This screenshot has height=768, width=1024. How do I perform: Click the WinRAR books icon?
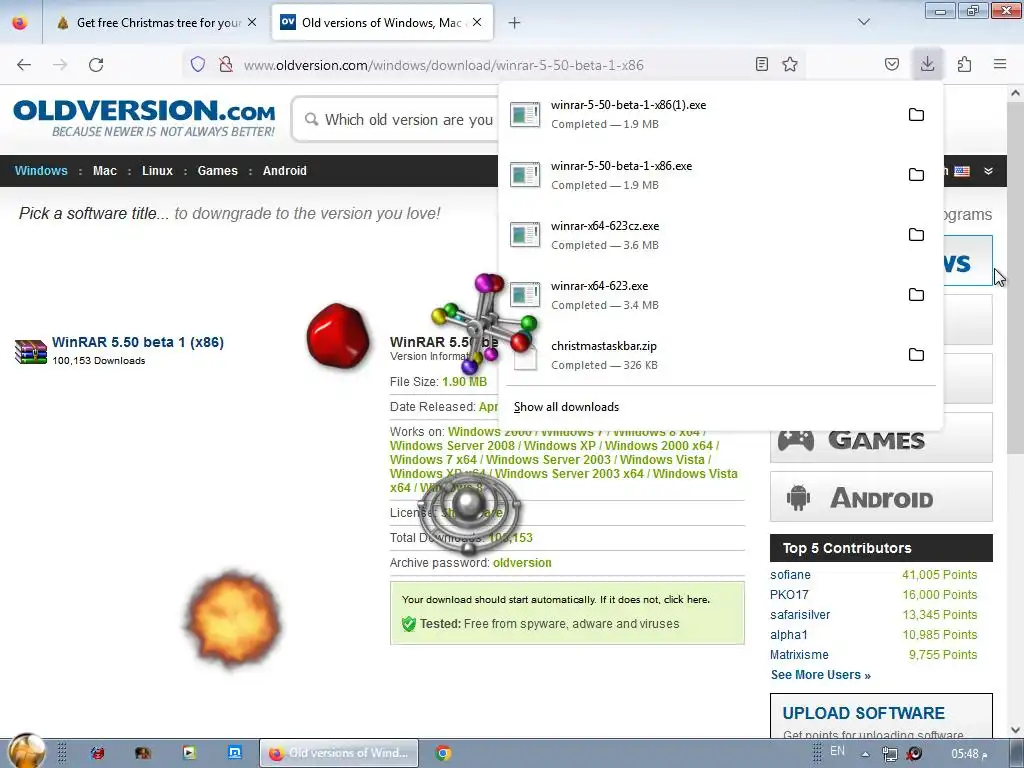click(31, 351)
